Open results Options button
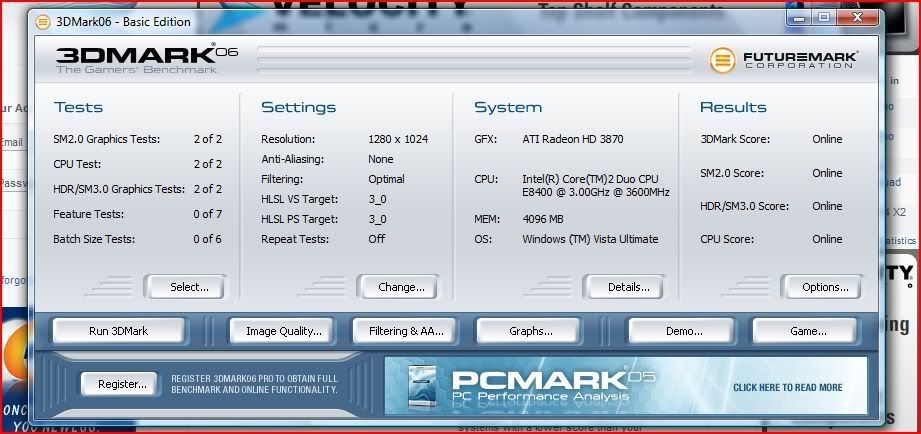Screen dimensions: 921x434 tap(821, 287)
